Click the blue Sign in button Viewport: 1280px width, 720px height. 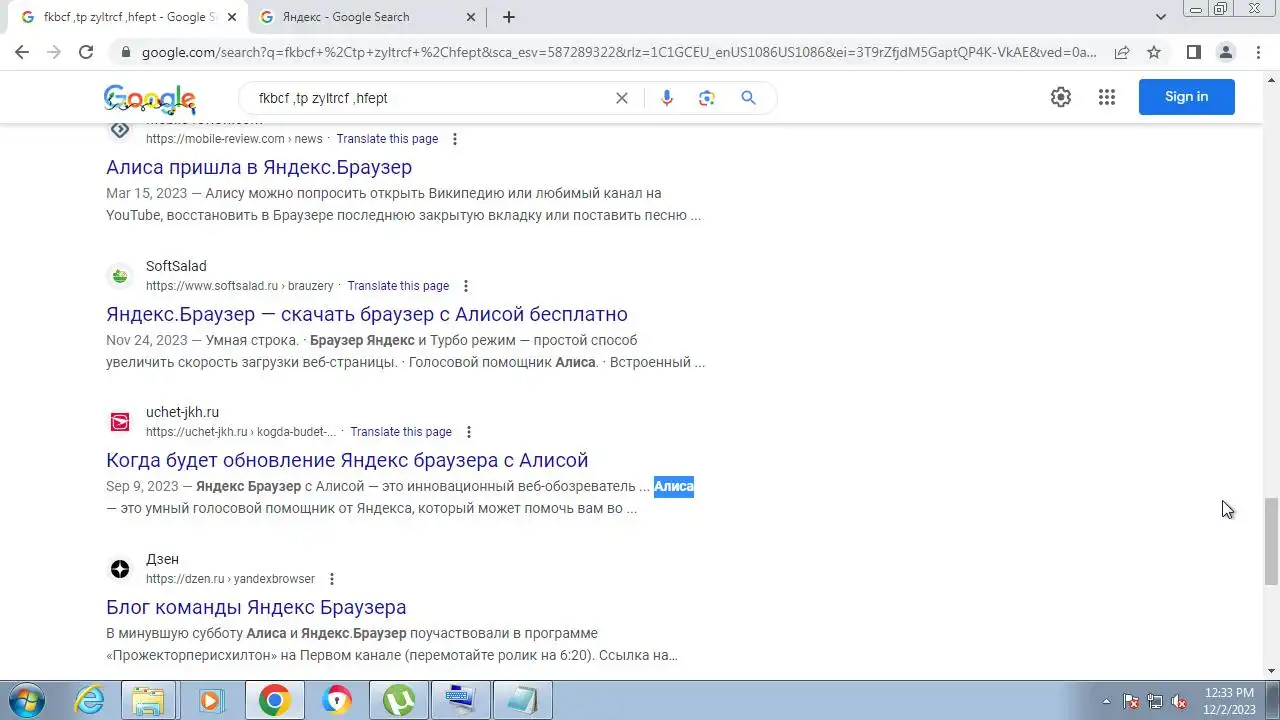pos(1187,97)
